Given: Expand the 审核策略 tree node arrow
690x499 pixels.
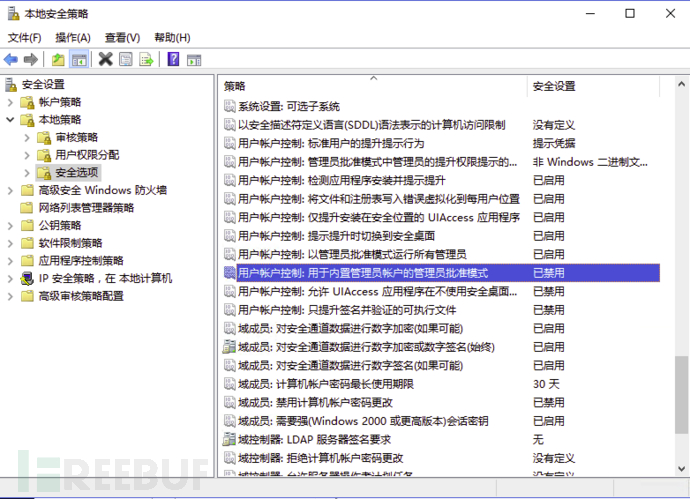Looking at the screenshot, I should (x=27, y=137).
